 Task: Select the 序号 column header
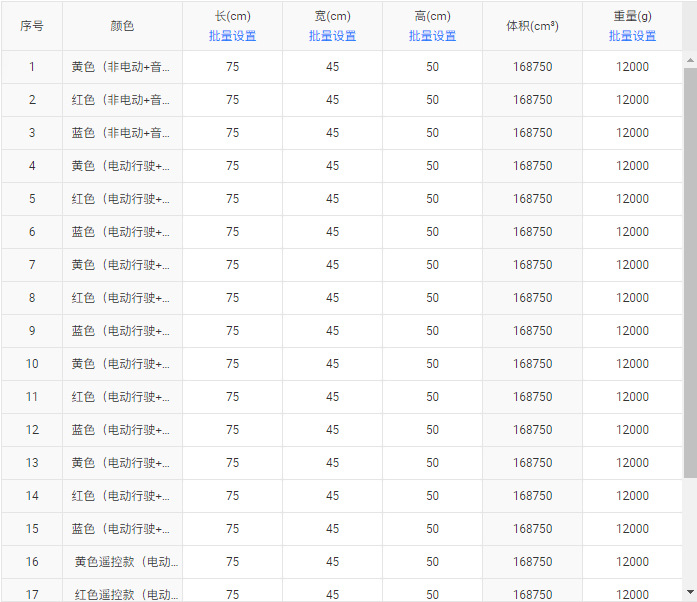pyautogui.click(x=32, y=26)
